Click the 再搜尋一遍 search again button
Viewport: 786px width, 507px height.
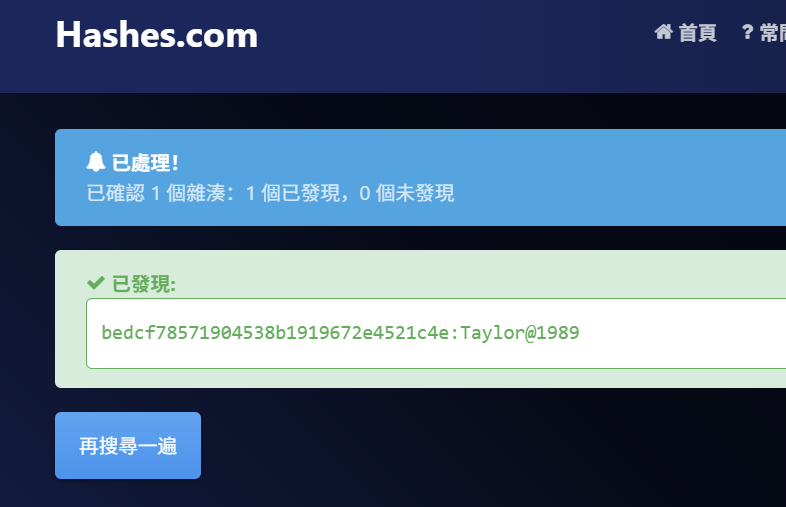coord(128,445)
